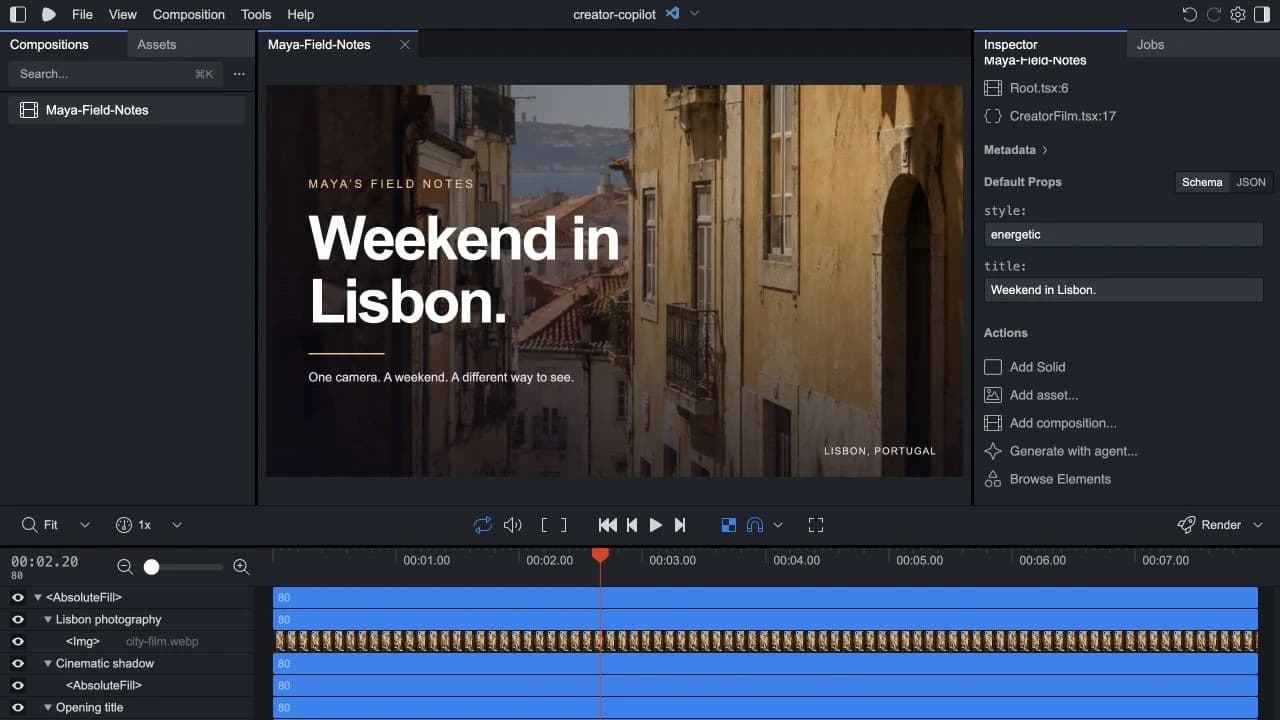Play the composition preview
The height and width of the screenshot is (720, 1280).
click(656, 525)
